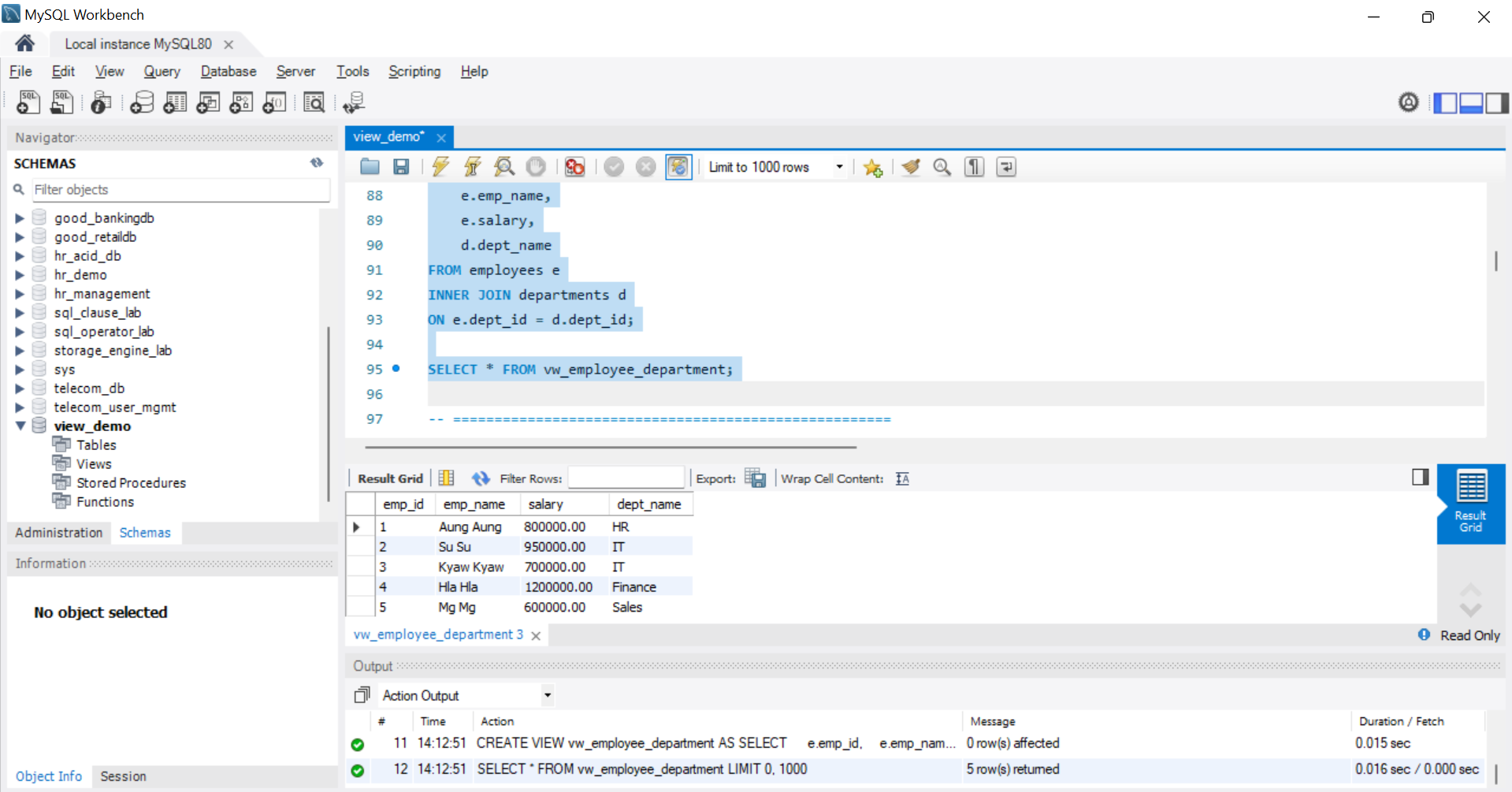The image size is (1512, 792).
Task: Open find panel magnifier icon in editor
Action: pyautogui.click(x=942, y=167)
